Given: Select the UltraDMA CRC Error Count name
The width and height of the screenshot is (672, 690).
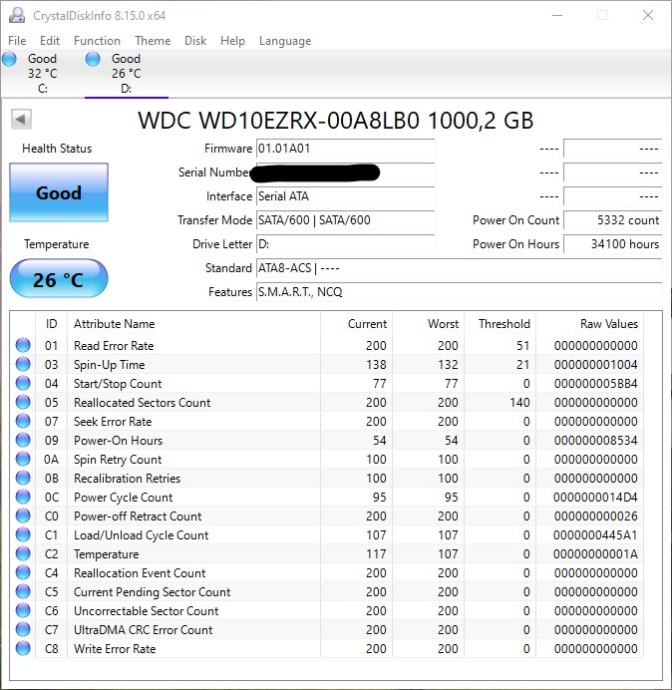Looking at the screenshot, I should (143, 630).
